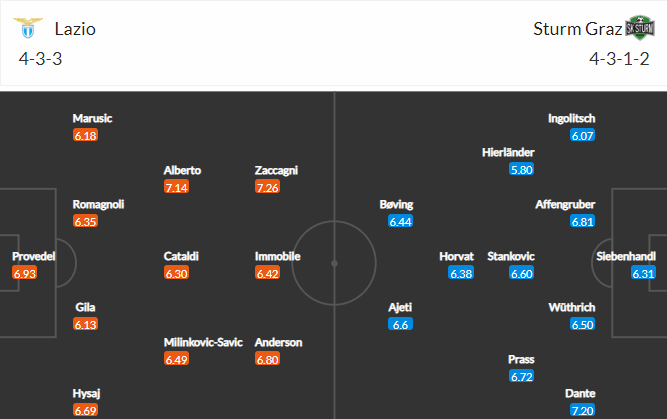Click Prass's 6.72 rating badge

tap(522, 376)
